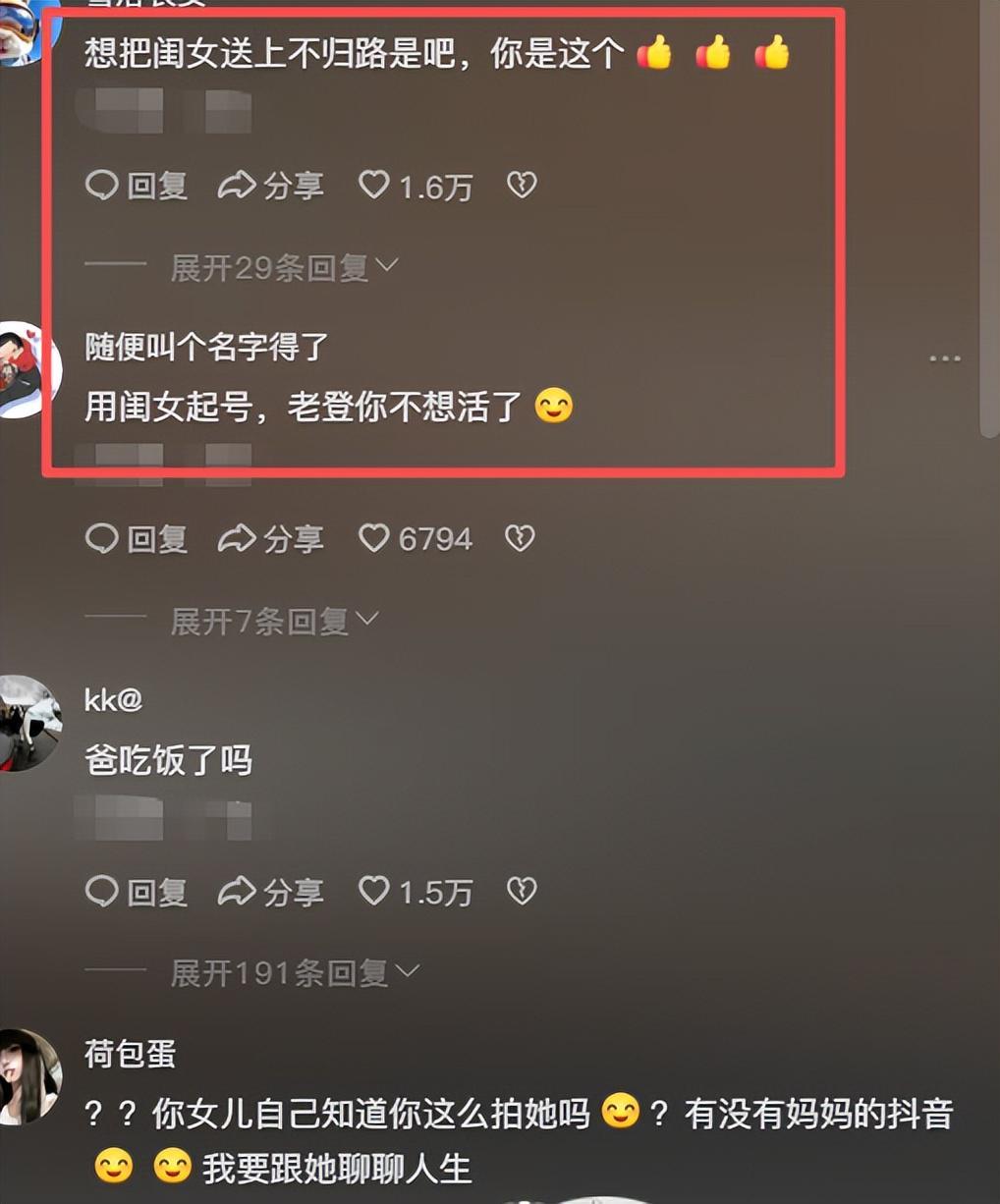Image resolution: width=1000 pixels, height=1204 pixels.
Task: Open the 荷包蛋 username profile
Action: tap(130, 1054)
